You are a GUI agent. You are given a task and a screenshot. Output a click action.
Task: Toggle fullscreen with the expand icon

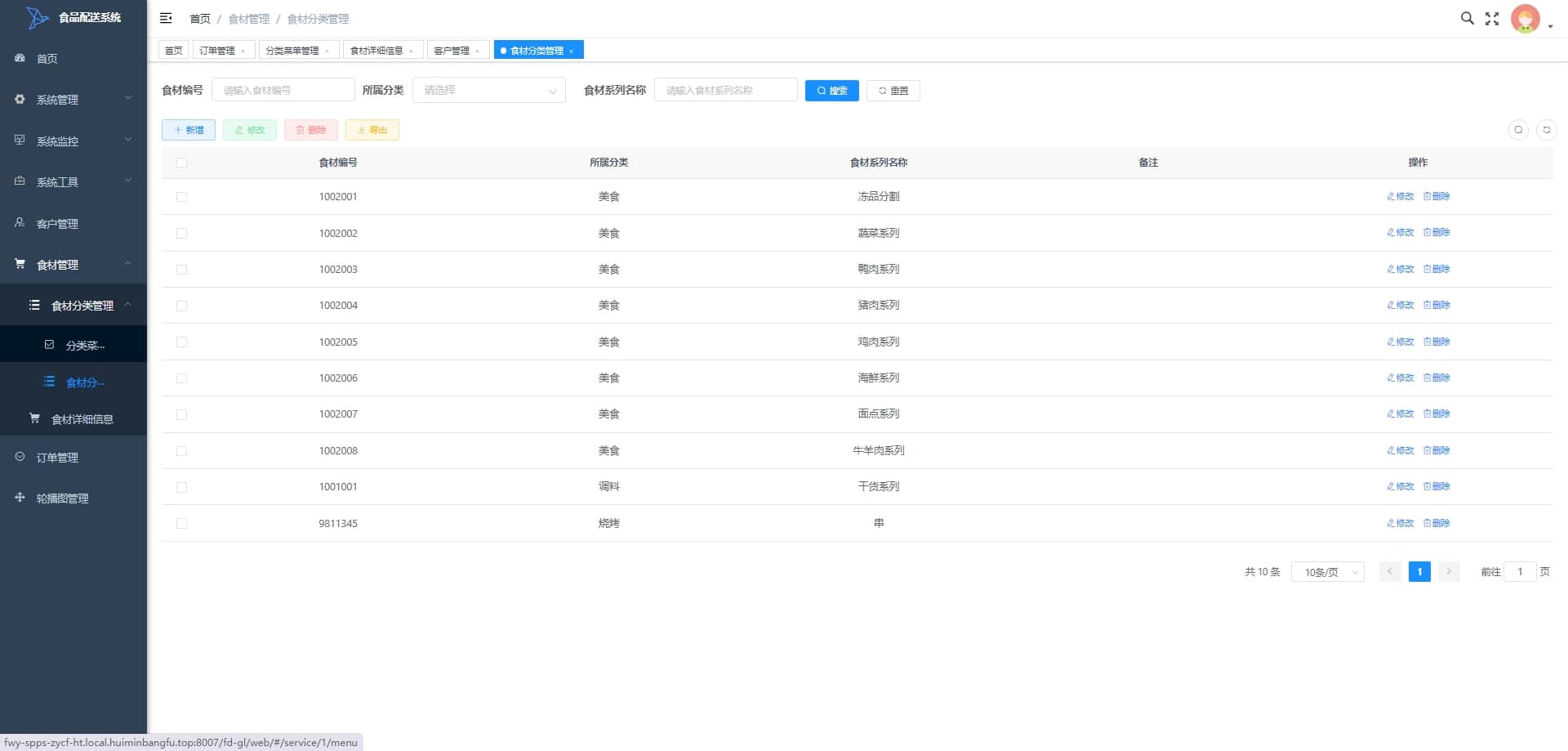(x=1492, y=18)
